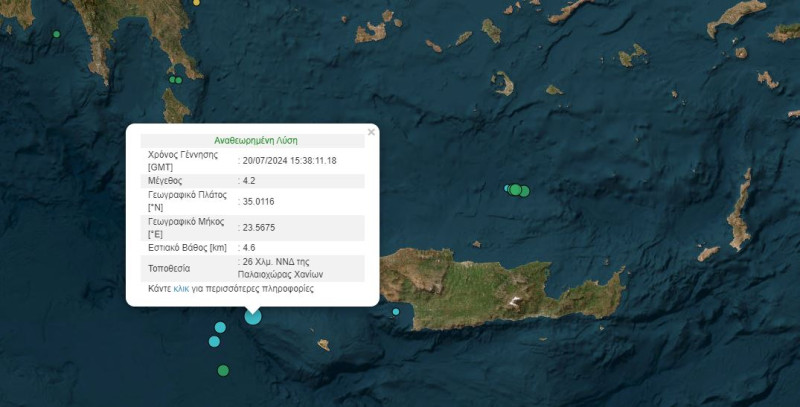Click the green marker in top-left corner

tap(56, 35)
